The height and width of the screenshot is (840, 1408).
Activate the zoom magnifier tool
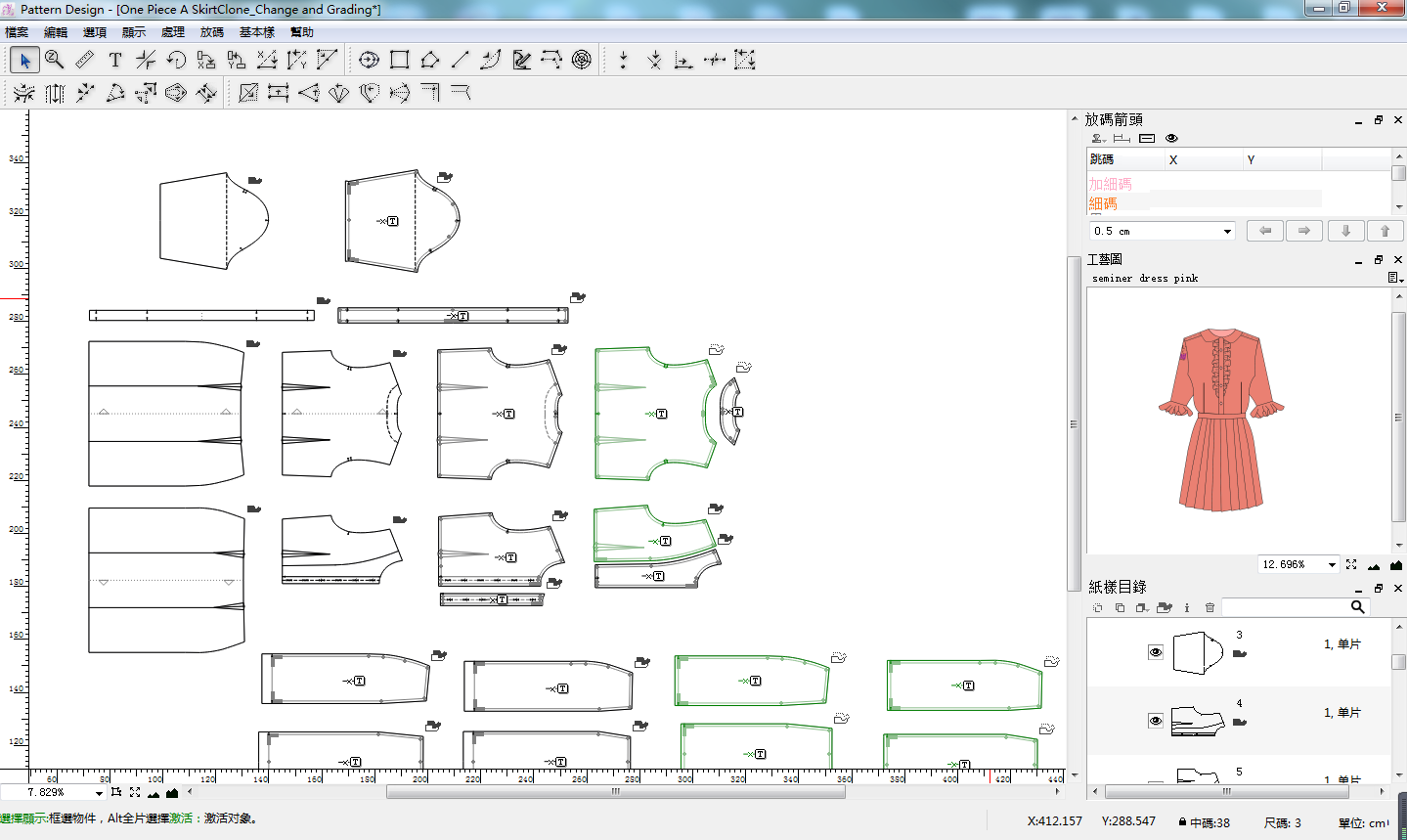coord(55,61)
